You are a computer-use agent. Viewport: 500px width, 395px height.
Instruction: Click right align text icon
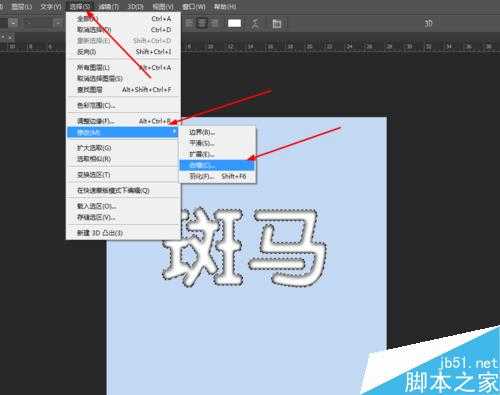[x=214, y=23]
